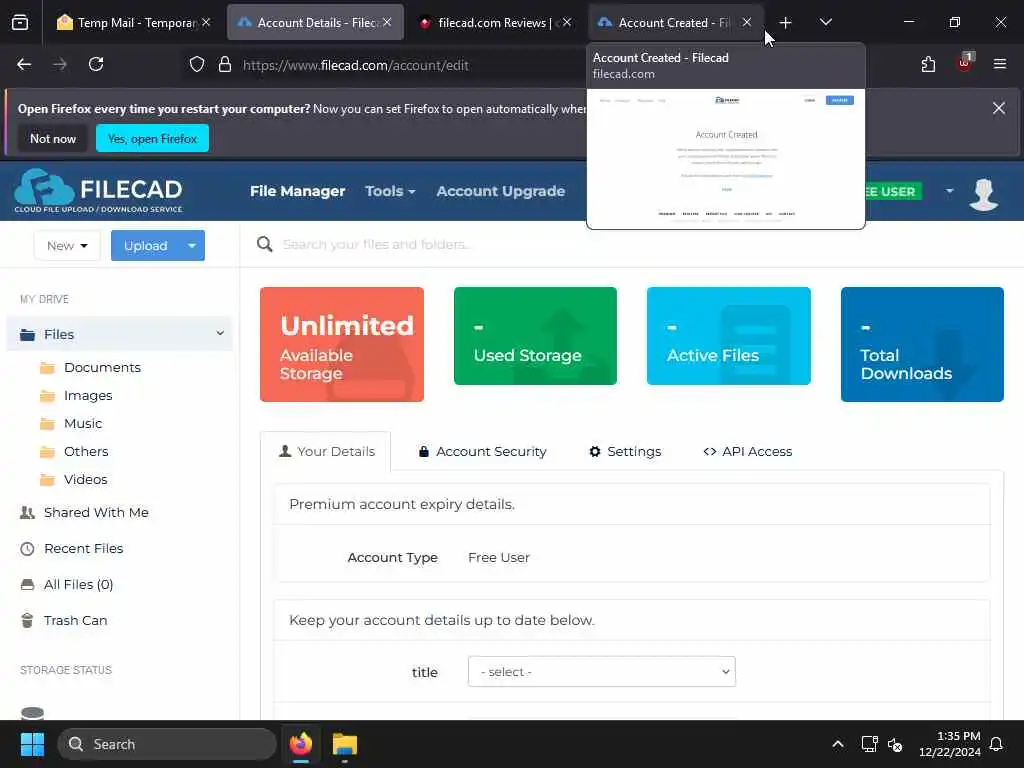Image resolution: width=1024 pixels, height=768 pixels.
Task: Close the Account Created browser tab
Action: [x=746, y=22]
